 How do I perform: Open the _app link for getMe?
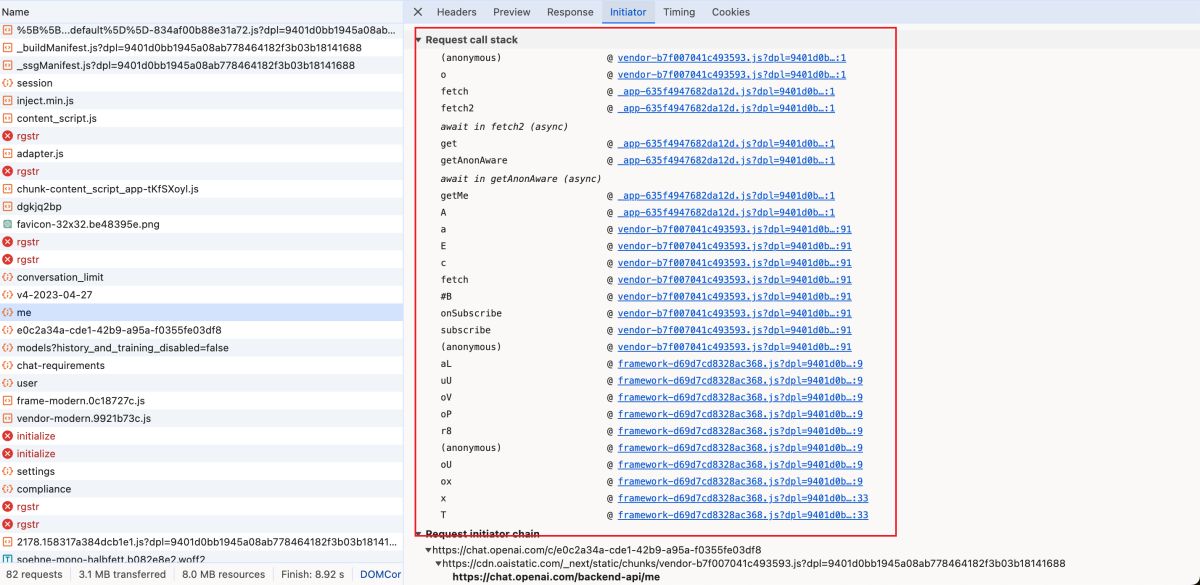(x=726, y=196)
